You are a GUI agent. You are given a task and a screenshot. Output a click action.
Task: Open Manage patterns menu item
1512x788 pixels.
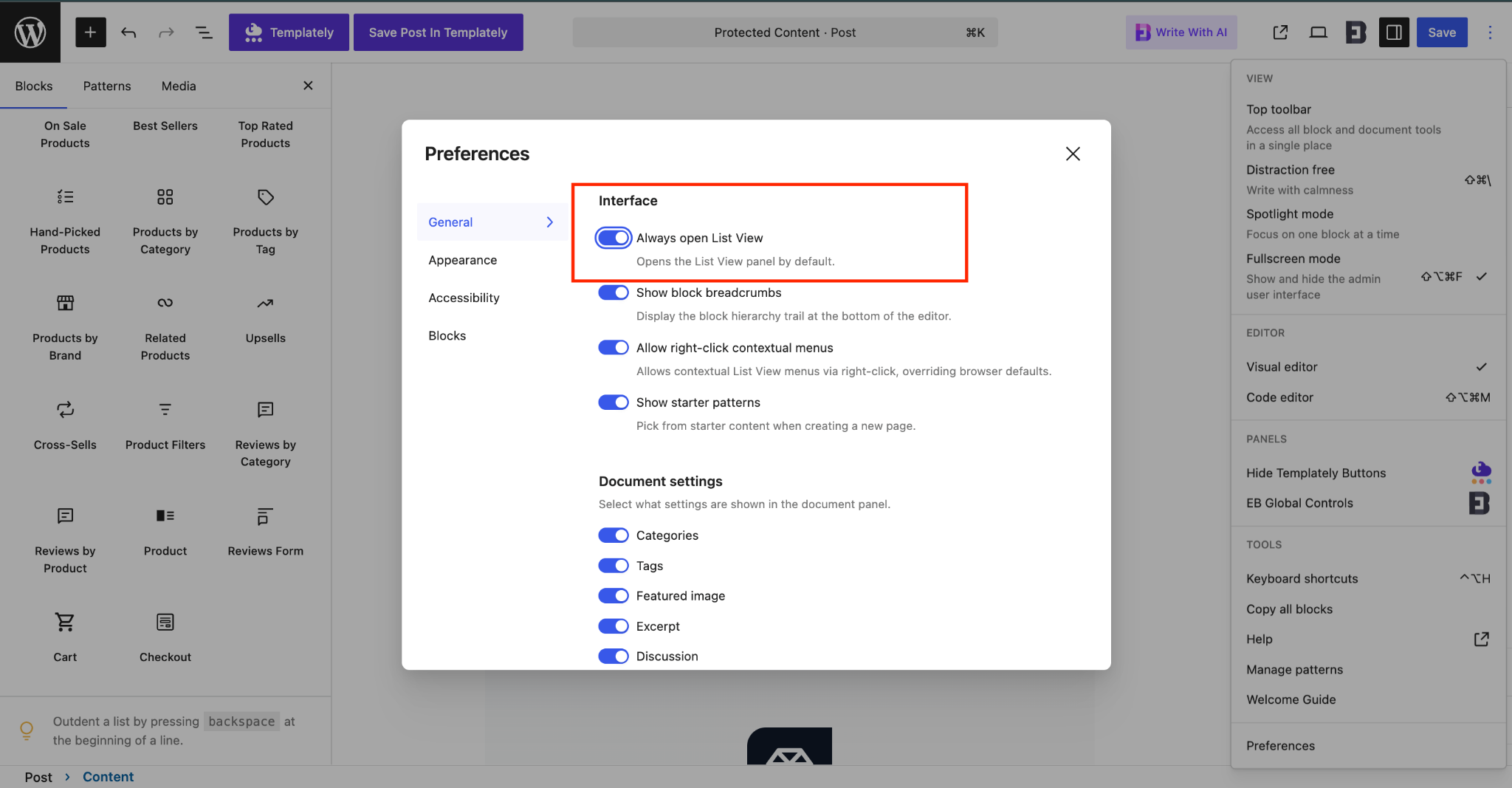click(x=1368, y=670)
